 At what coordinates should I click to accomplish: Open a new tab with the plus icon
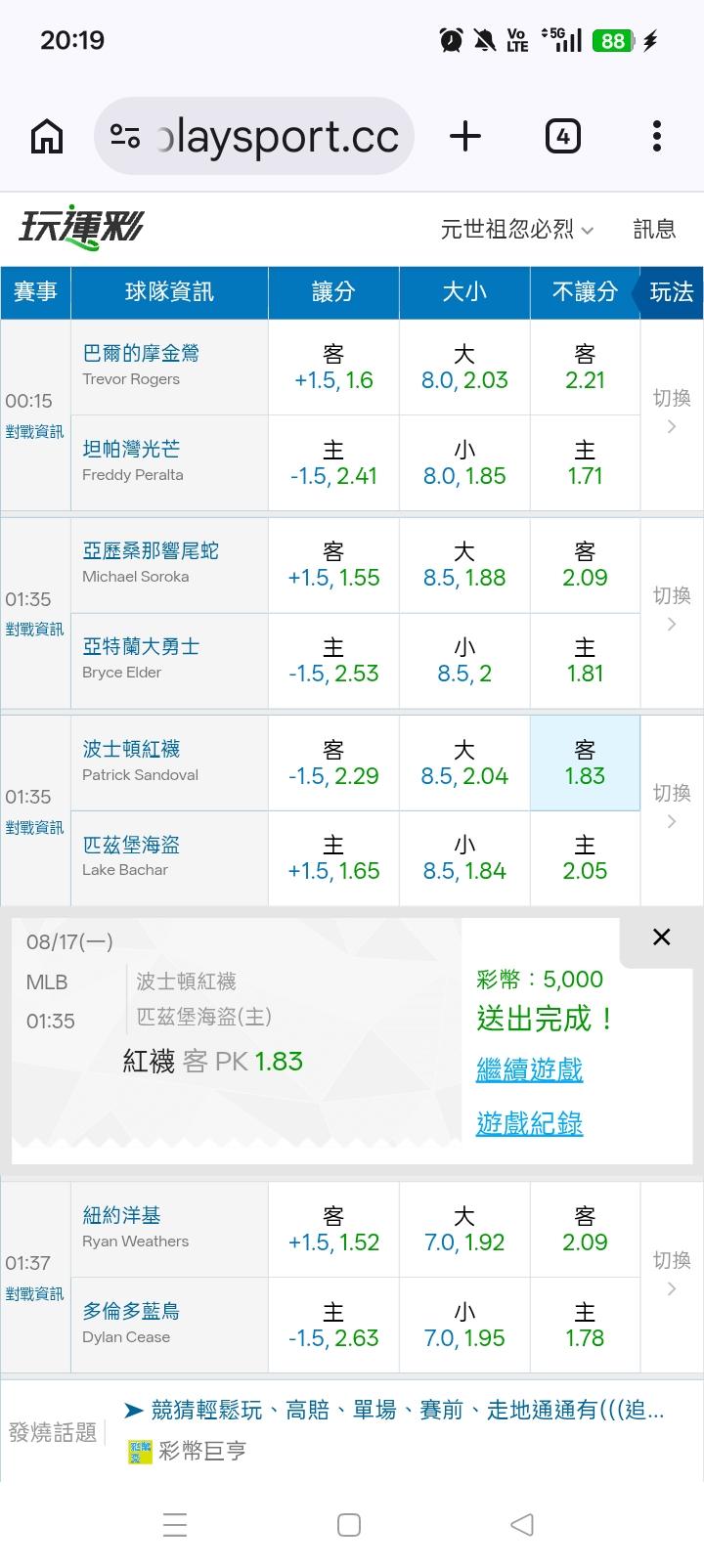pos(465,137)
